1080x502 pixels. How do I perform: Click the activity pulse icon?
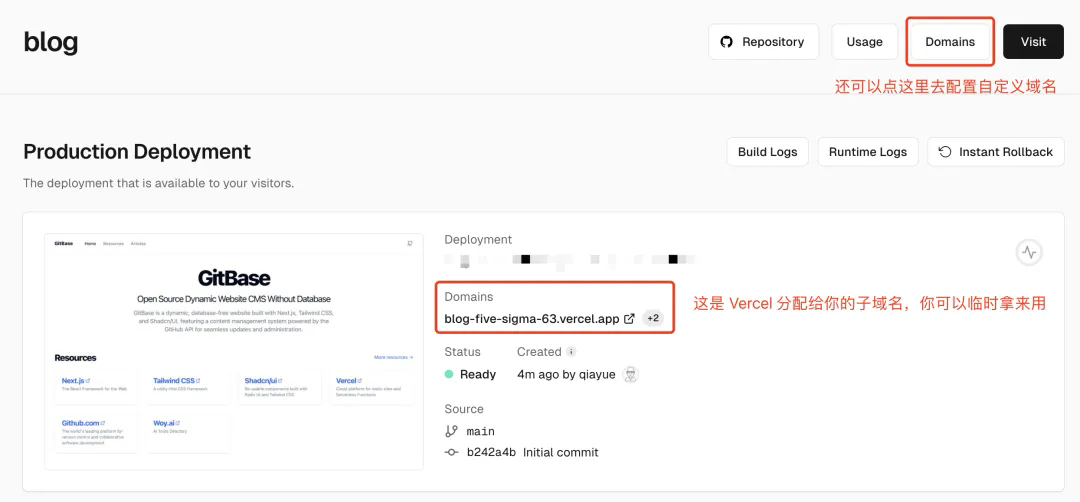[x=1029, y=253]
